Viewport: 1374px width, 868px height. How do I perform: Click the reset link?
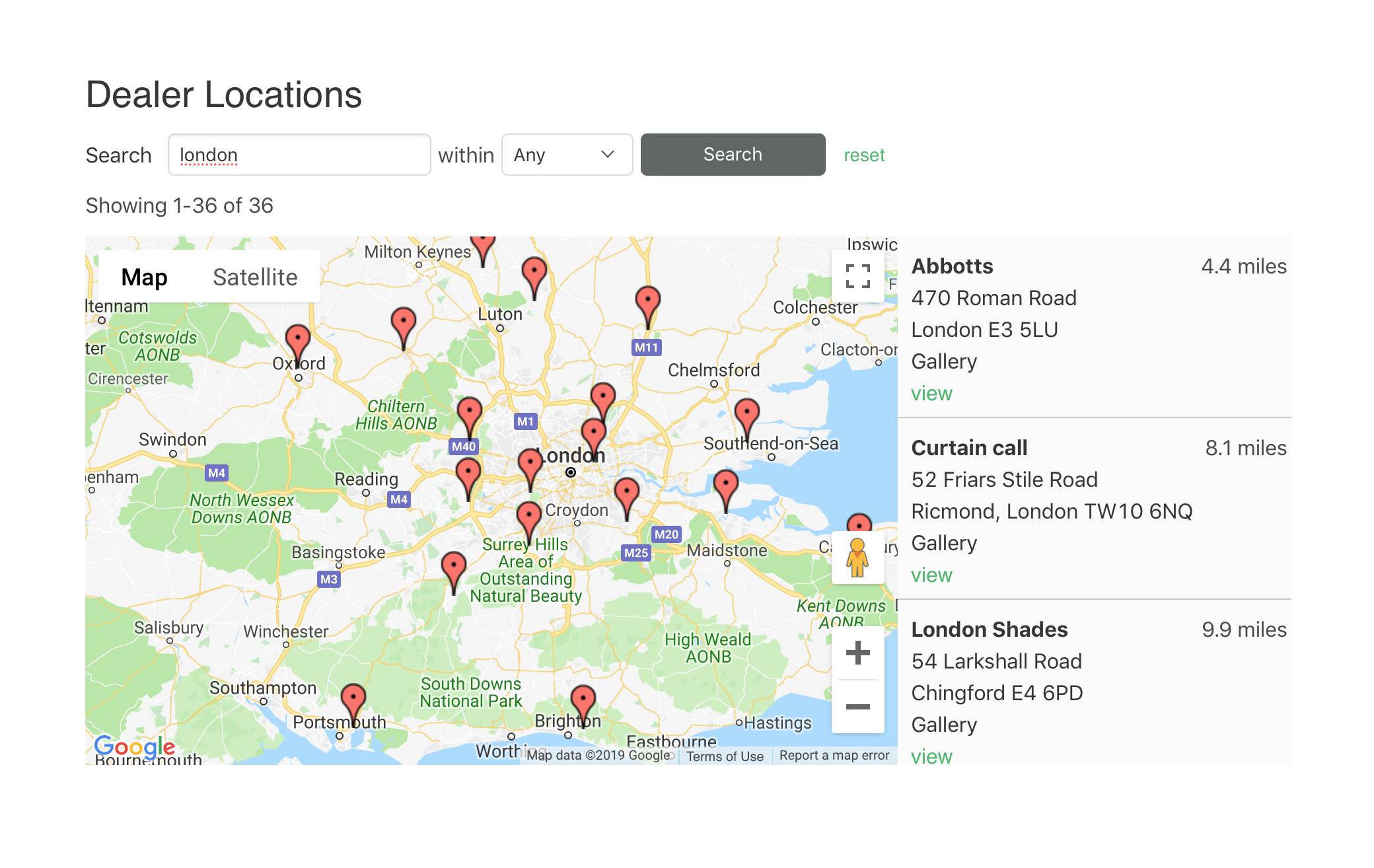(863, 155)
